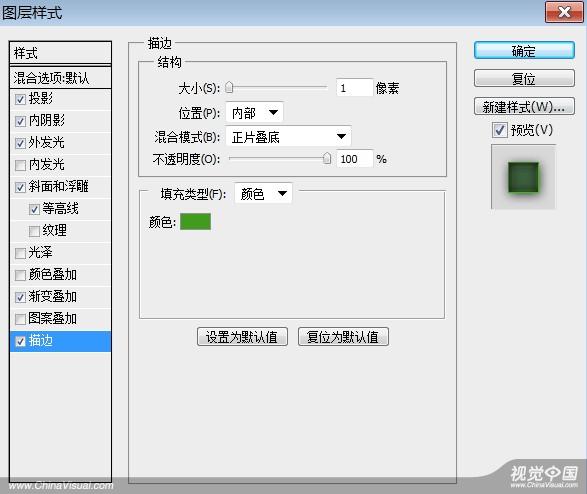Click the 新建样式(W)... button
Viewport: 587px width, 494px height.
524,107
